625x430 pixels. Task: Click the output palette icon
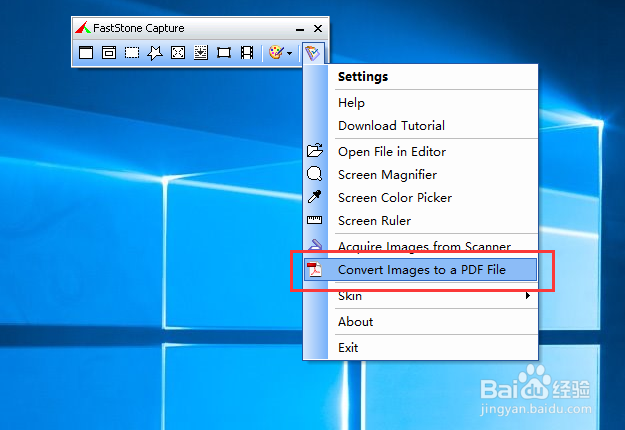tap(276, 52)
